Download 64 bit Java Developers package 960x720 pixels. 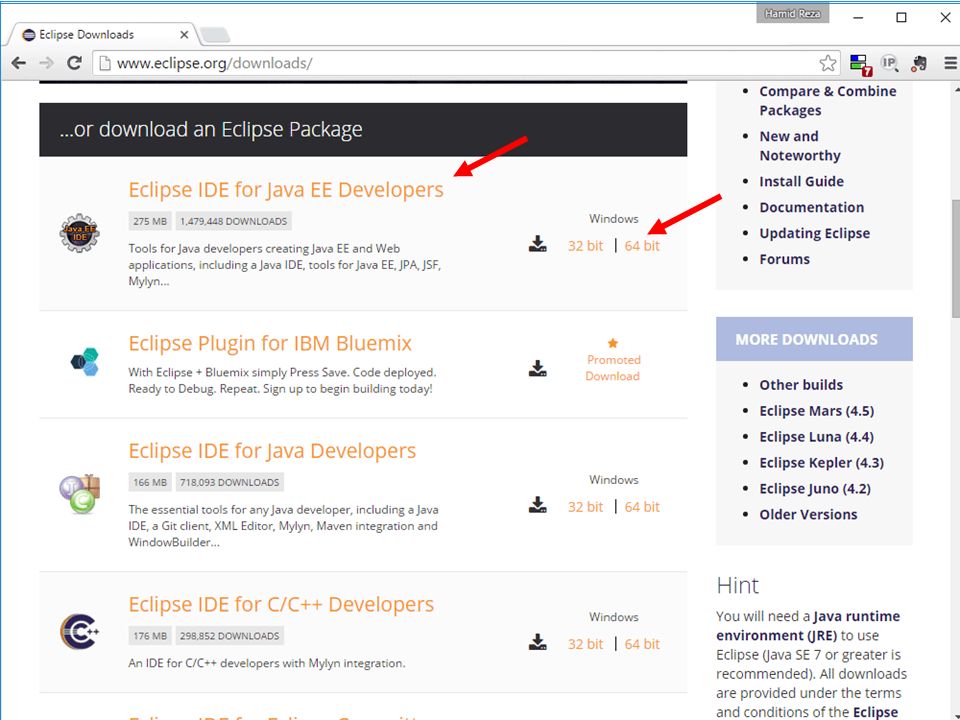coord(642,507)
